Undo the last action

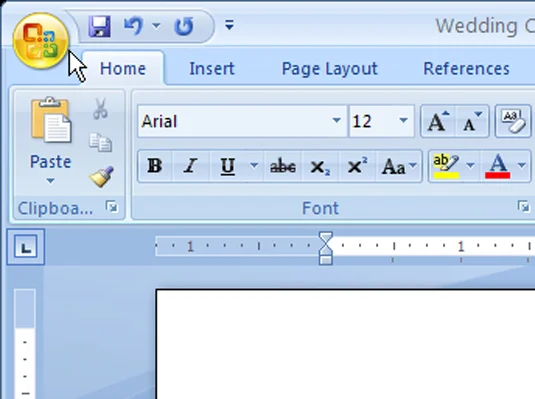(133, 26)
